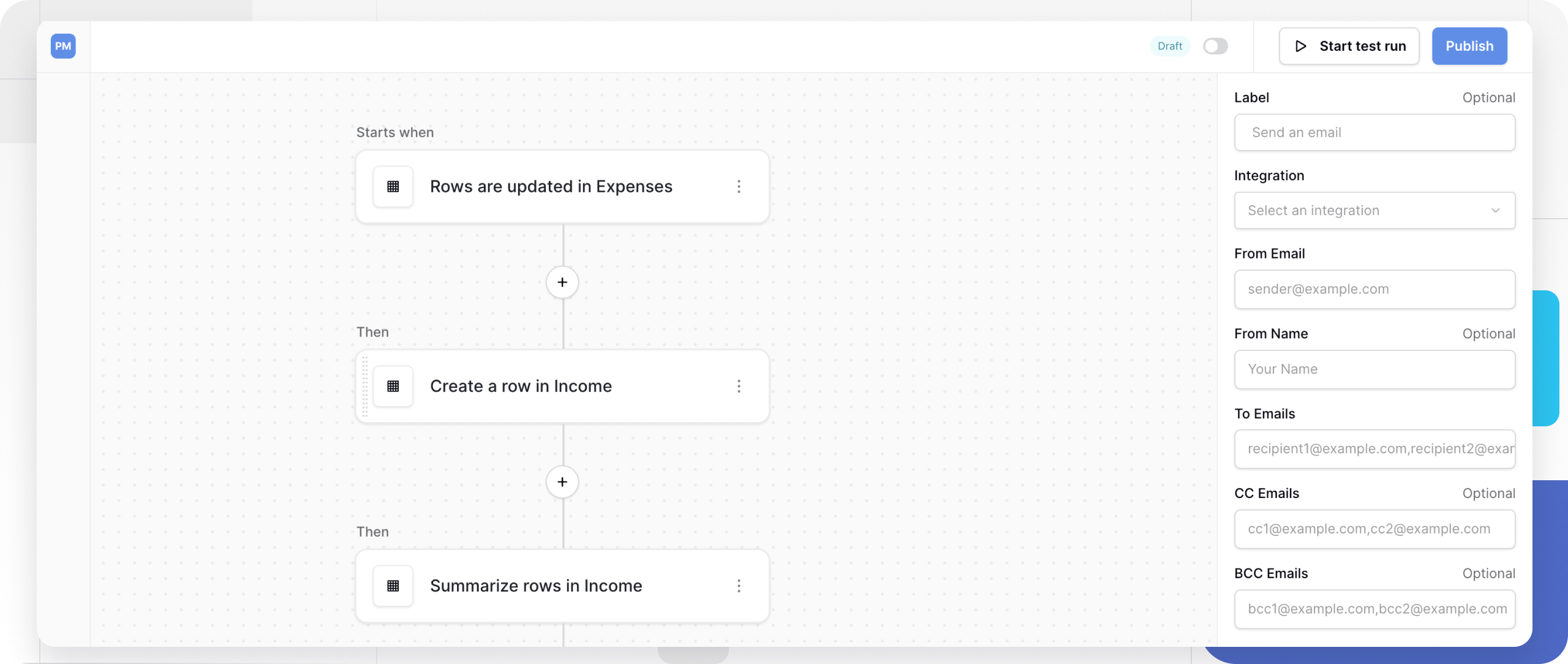This screenshot has height=664, width=1568.
Task: Open three-dot menu for Create a row step
Action: [739, 386]
